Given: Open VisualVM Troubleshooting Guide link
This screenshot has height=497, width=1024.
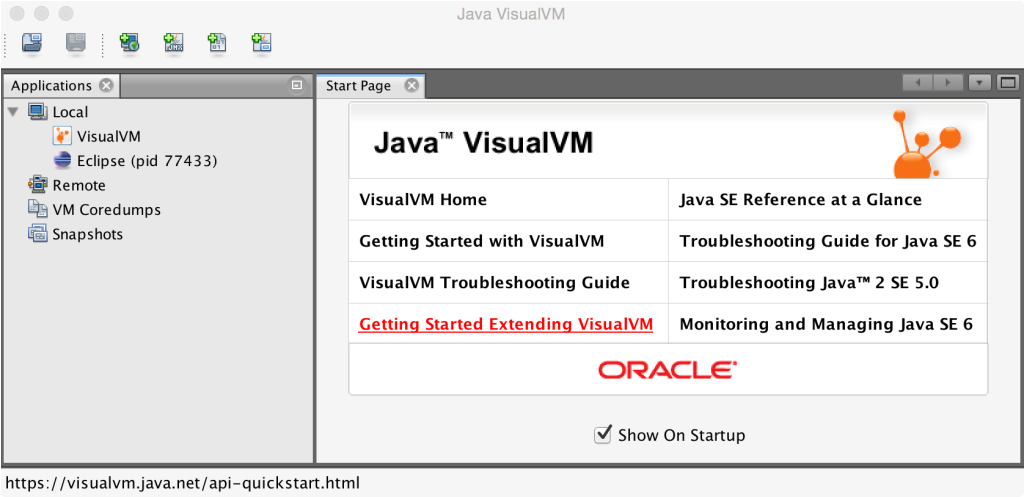Looking at the screenshot, I should [494, 283].
